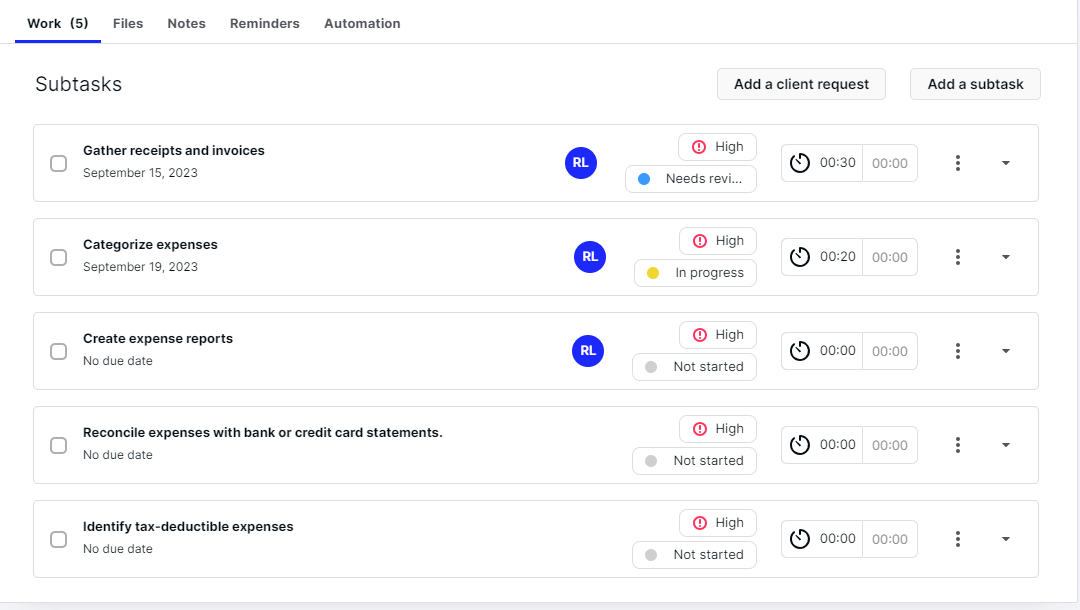Change High priority on Reconcile expenses

pyautogui.click(x=718, y=429)
